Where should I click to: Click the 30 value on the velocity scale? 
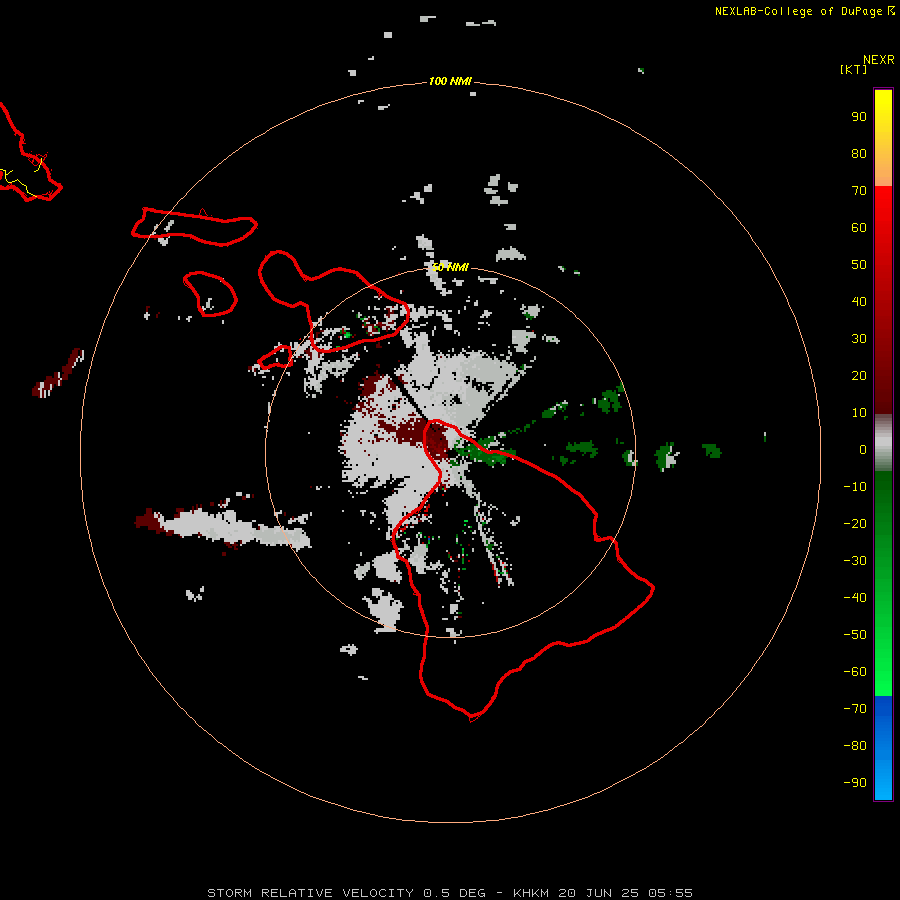[859, 339]
